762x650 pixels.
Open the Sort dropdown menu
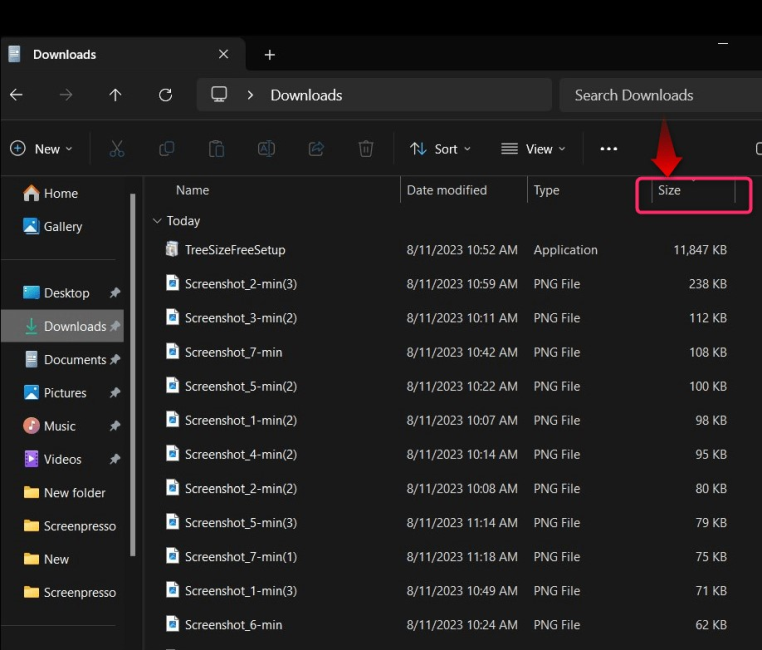tap(440, 149)
